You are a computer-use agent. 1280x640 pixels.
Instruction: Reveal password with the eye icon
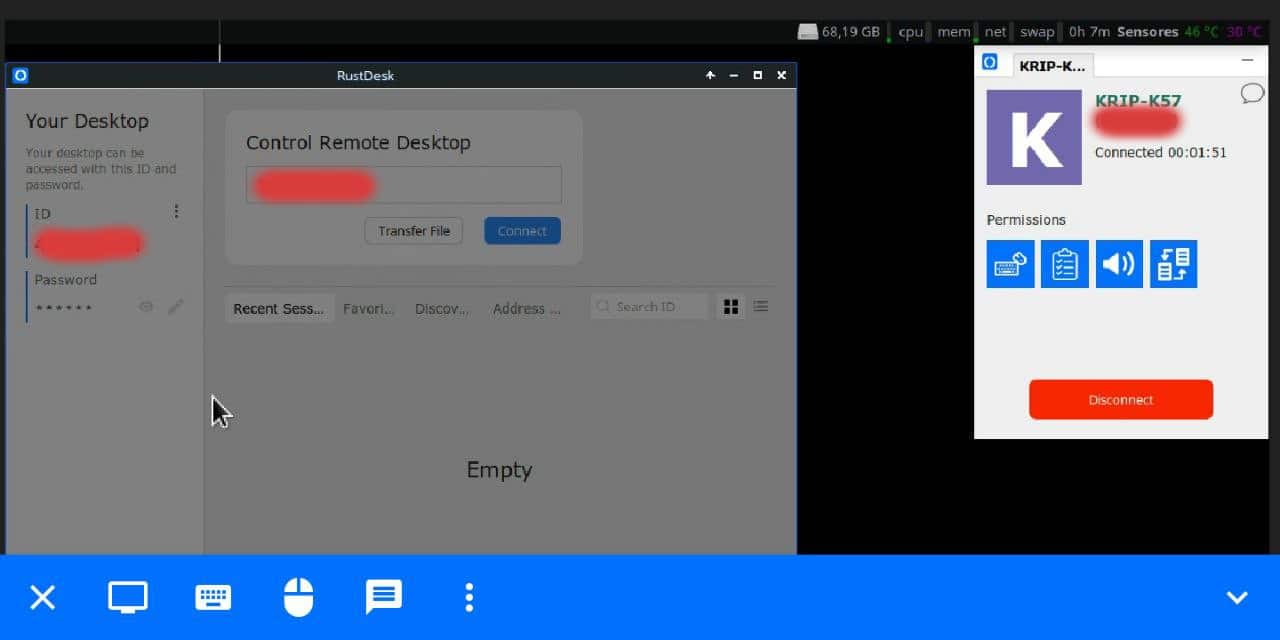tap(146, 307)
